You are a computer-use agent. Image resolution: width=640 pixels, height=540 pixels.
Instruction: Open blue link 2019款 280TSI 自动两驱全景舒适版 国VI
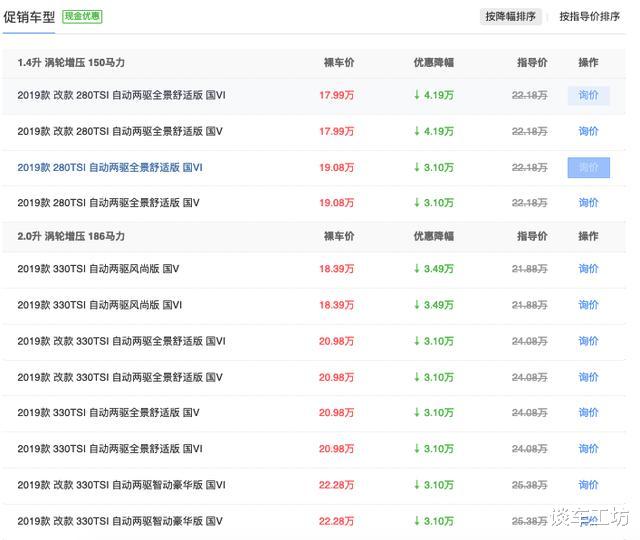(x=110, y=167)
